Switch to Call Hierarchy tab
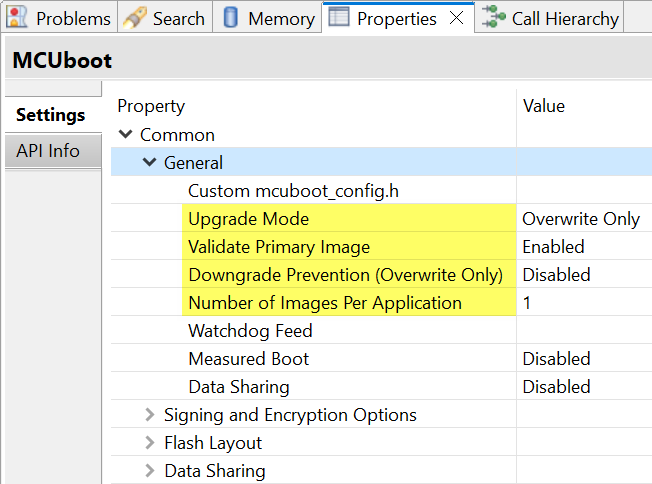 click(x=549, y=18)
